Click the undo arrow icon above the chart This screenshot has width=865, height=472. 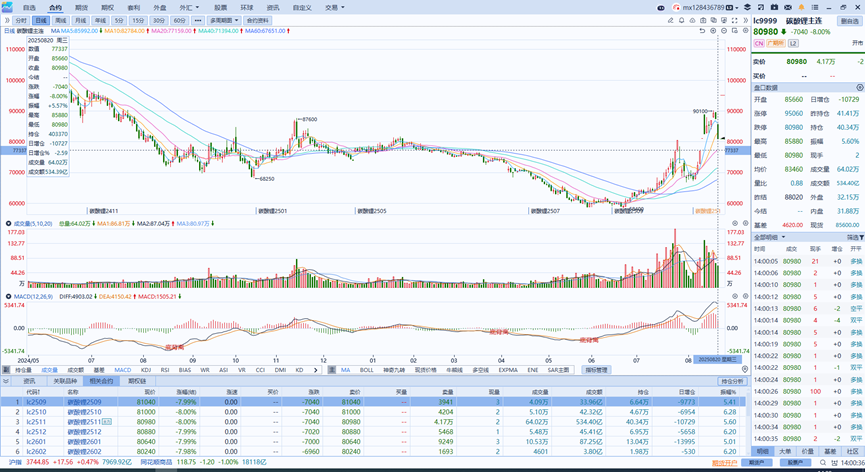(x=701, y=31)
